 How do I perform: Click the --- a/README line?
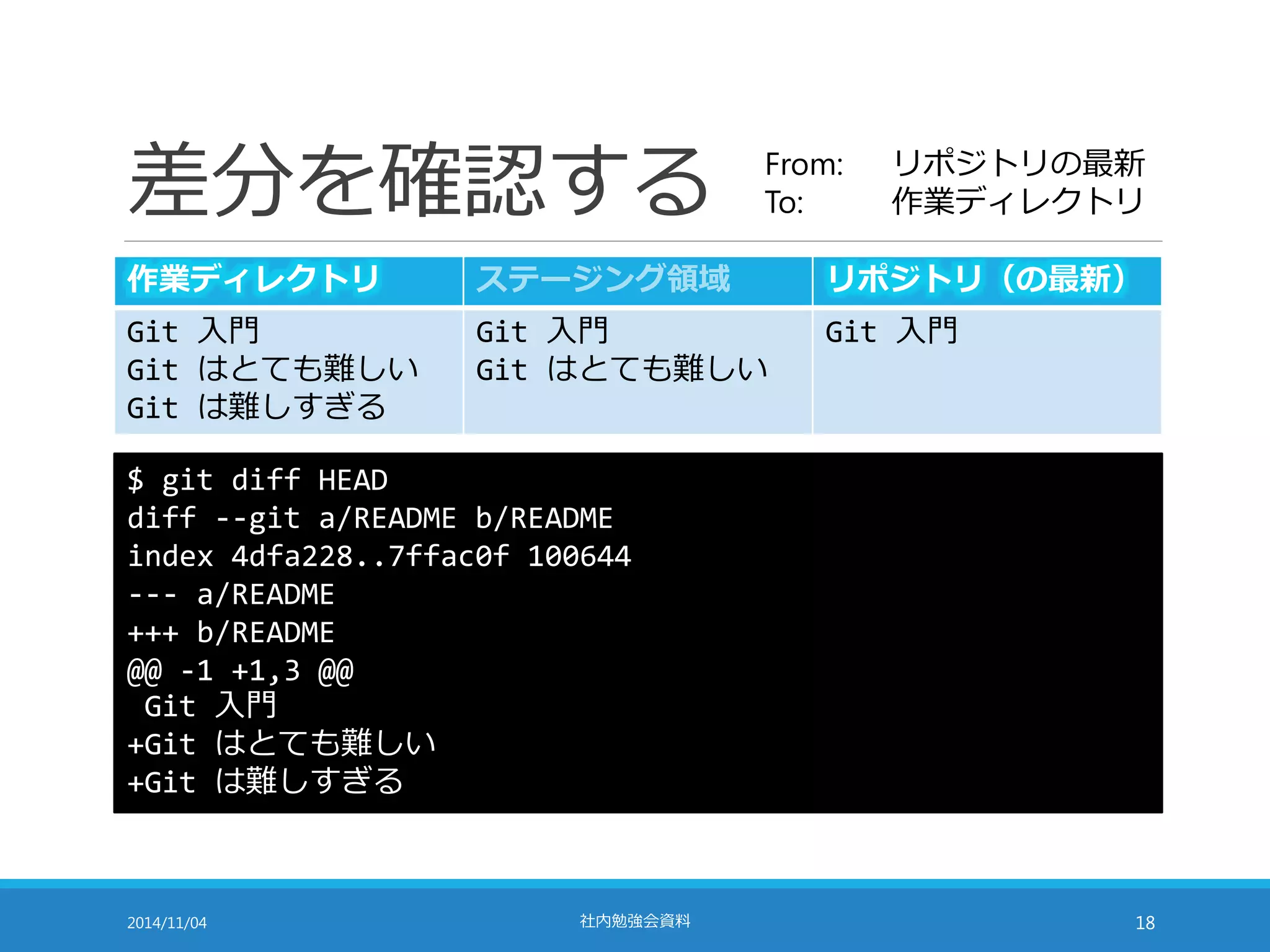(x=231, y=594)
